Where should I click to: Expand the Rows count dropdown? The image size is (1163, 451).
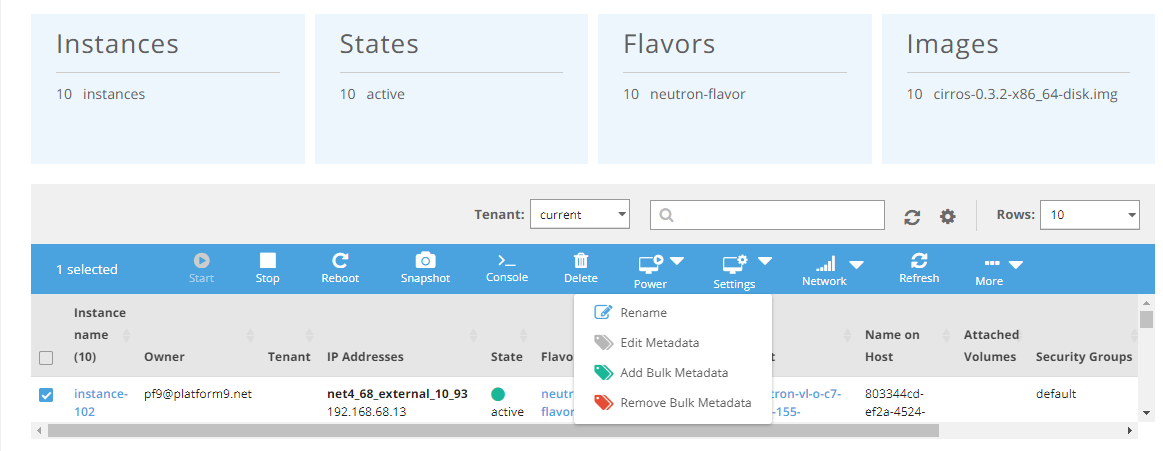pos(1089,214)
